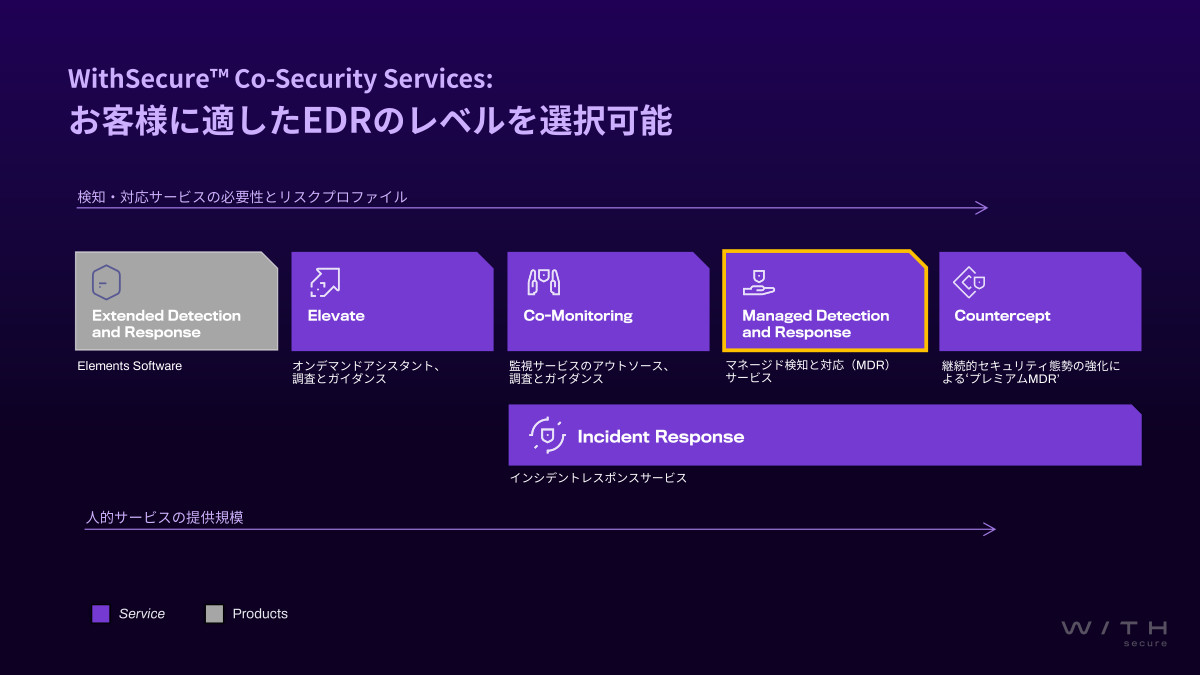Click the gray Products legend swatch
This screenshot has width=1200, height=675.
[x=214, y=614]
